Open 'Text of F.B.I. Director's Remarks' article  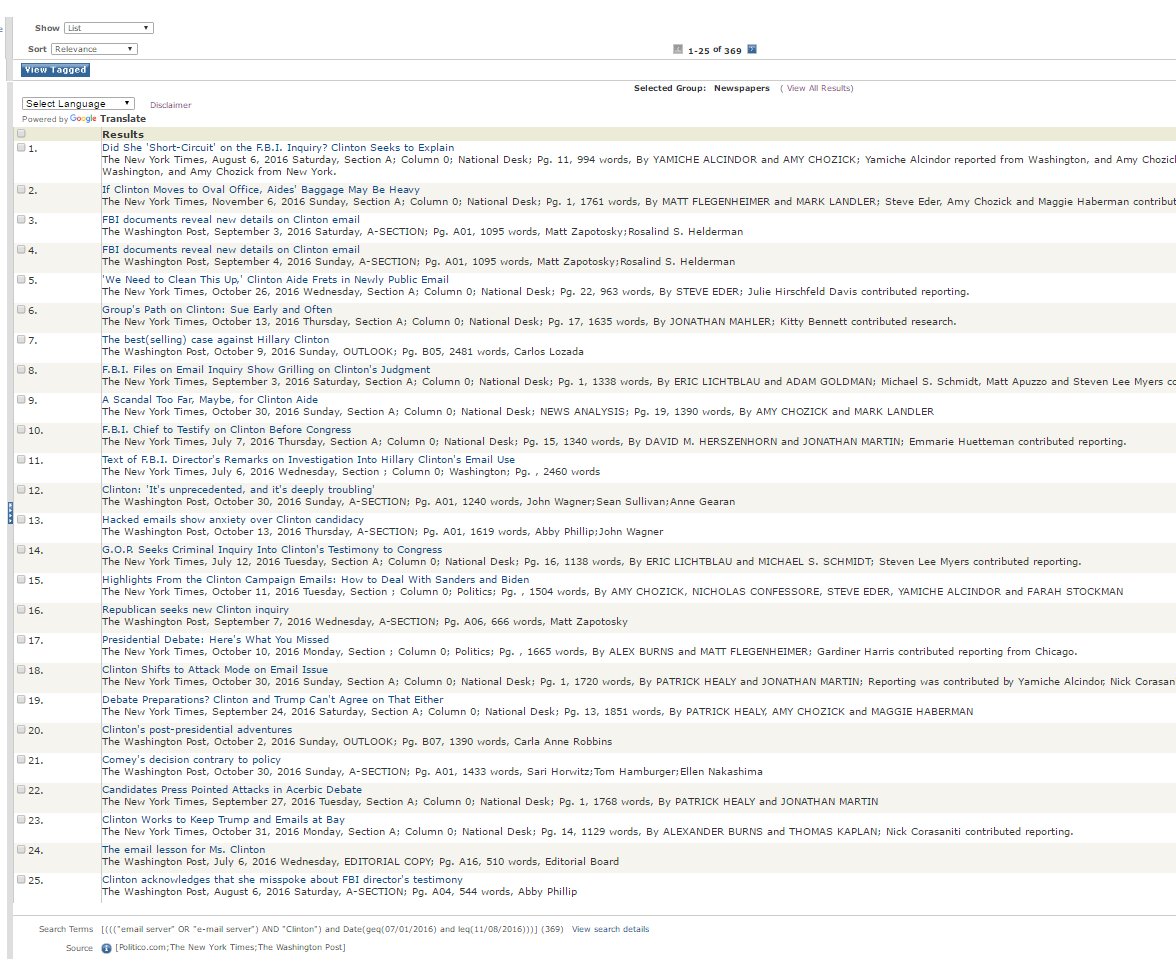[308, 460]
